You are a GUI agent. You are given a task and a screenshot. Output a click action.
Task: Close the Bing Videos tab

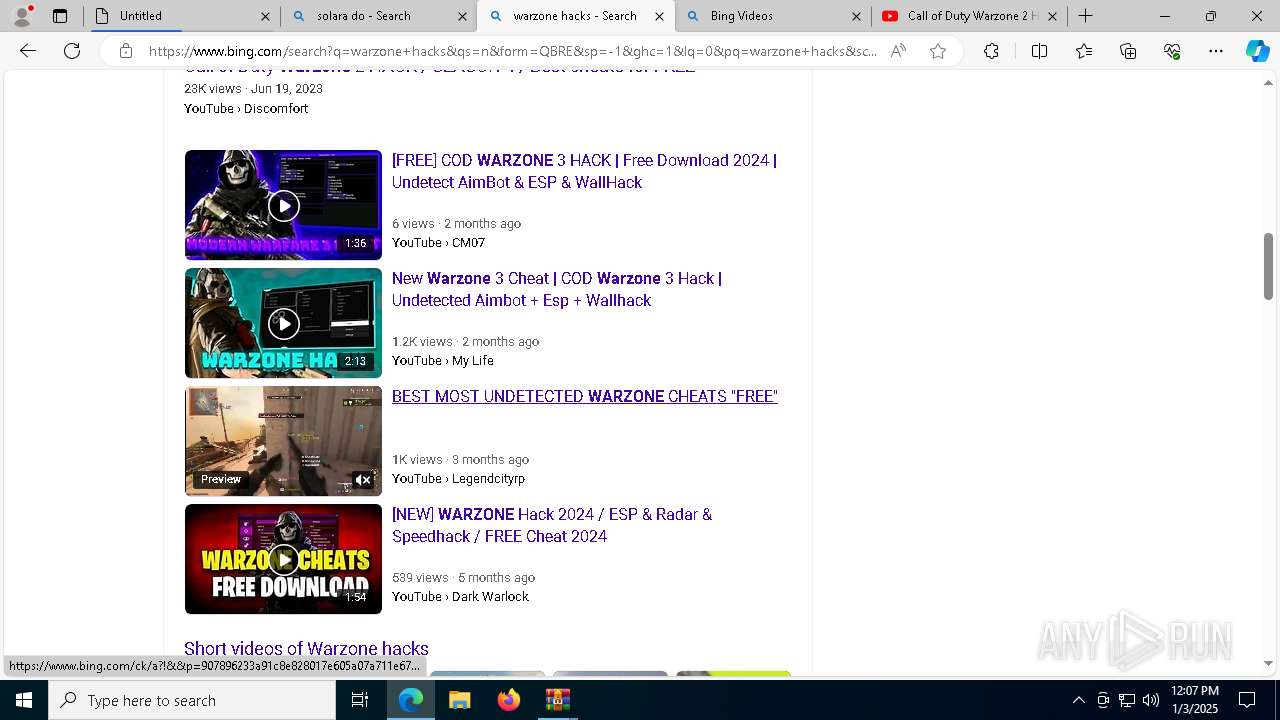[x=856, y=16]
